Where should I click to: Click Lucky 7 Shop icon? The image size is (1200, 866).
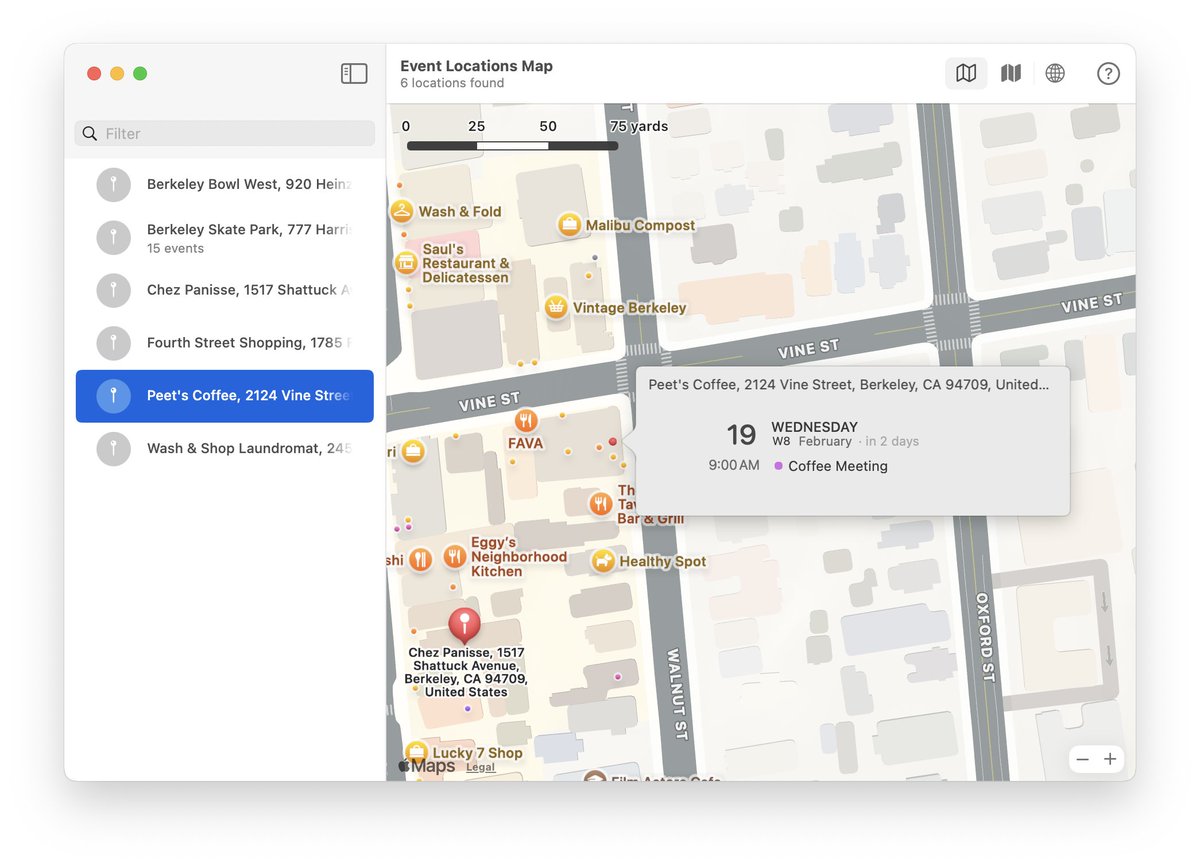(x=416, y=753)
